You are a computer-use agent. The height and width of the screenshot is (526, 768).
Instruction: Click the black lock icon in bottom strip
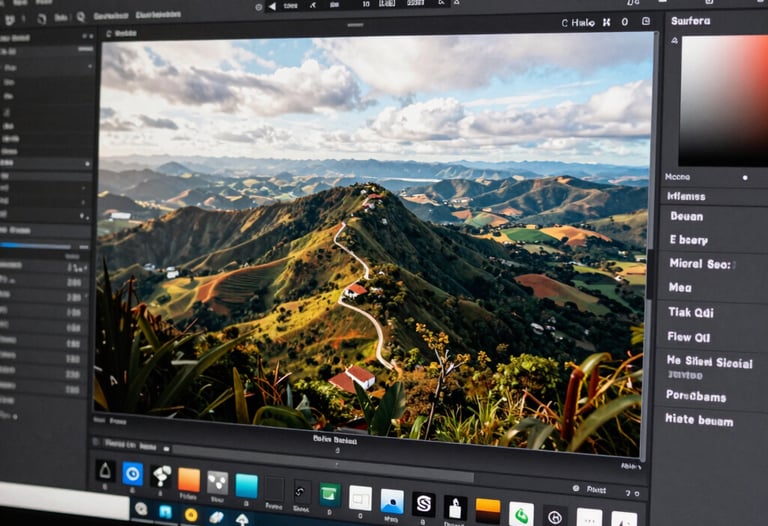(x=455, y=507)
